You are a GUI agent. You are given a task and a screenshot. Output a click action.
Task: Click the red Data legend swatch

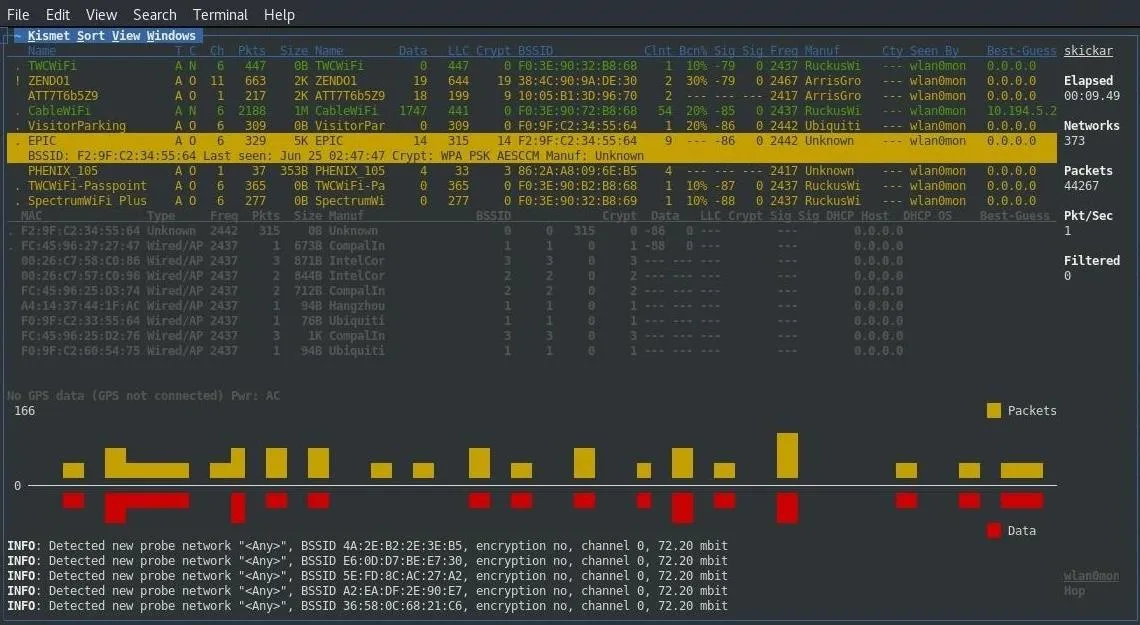[994, 531]
